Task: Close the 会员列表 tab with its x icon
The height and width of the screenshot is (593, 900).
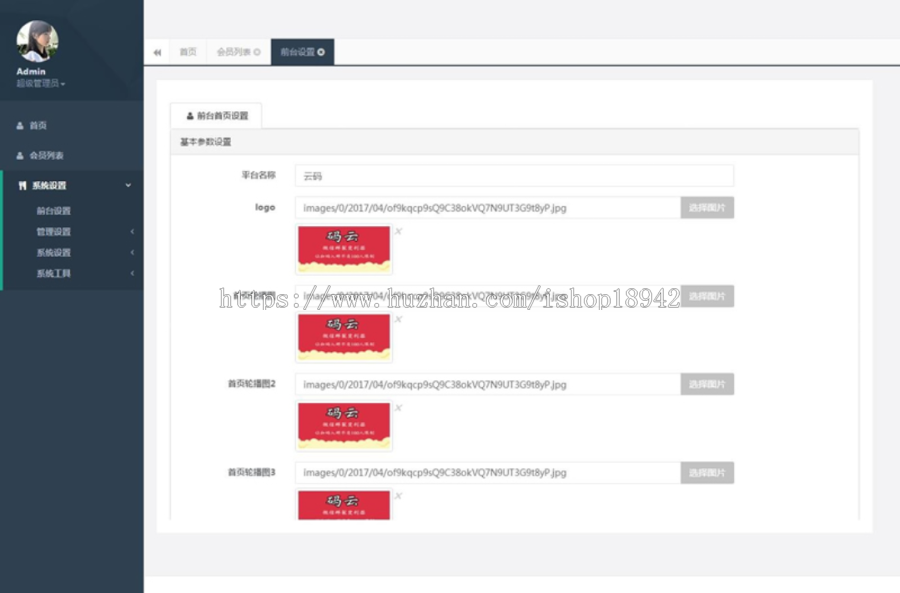Action: tap(257, 52)
